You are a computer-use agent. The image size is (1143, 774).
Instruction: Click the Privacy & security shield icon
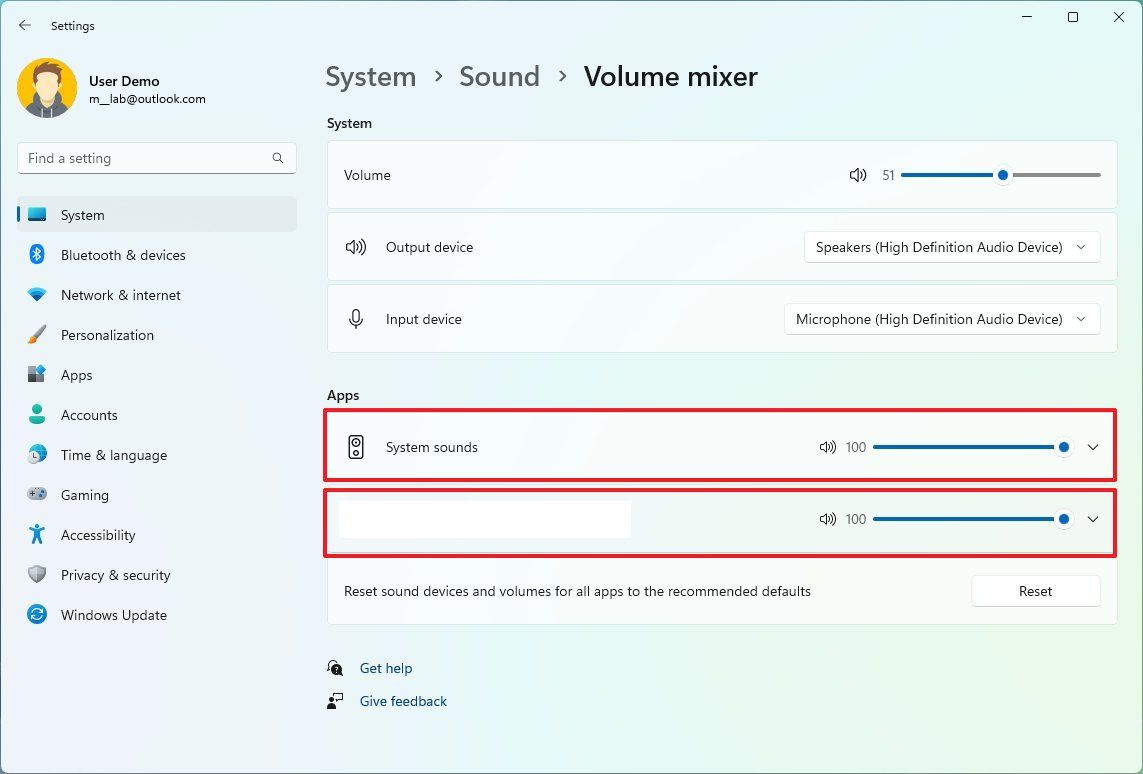coord(36,575)
